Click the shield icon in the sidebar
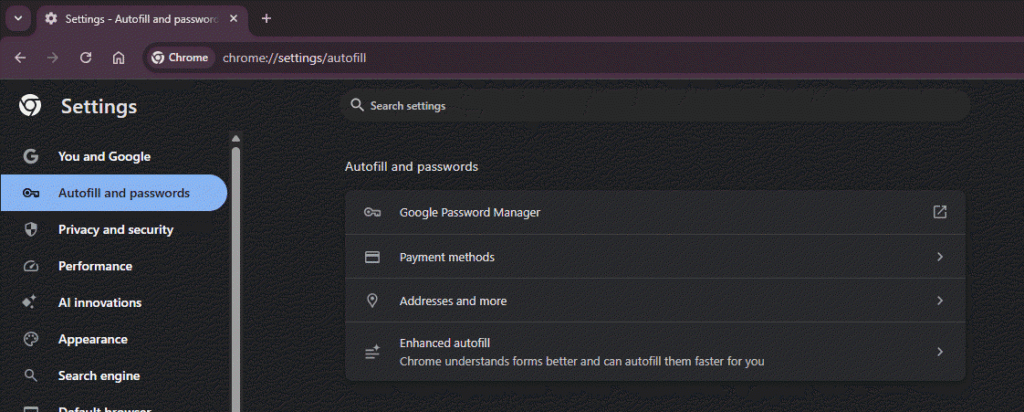The height and width of the screenshot is (412, 1024). [x=31, y=229]
